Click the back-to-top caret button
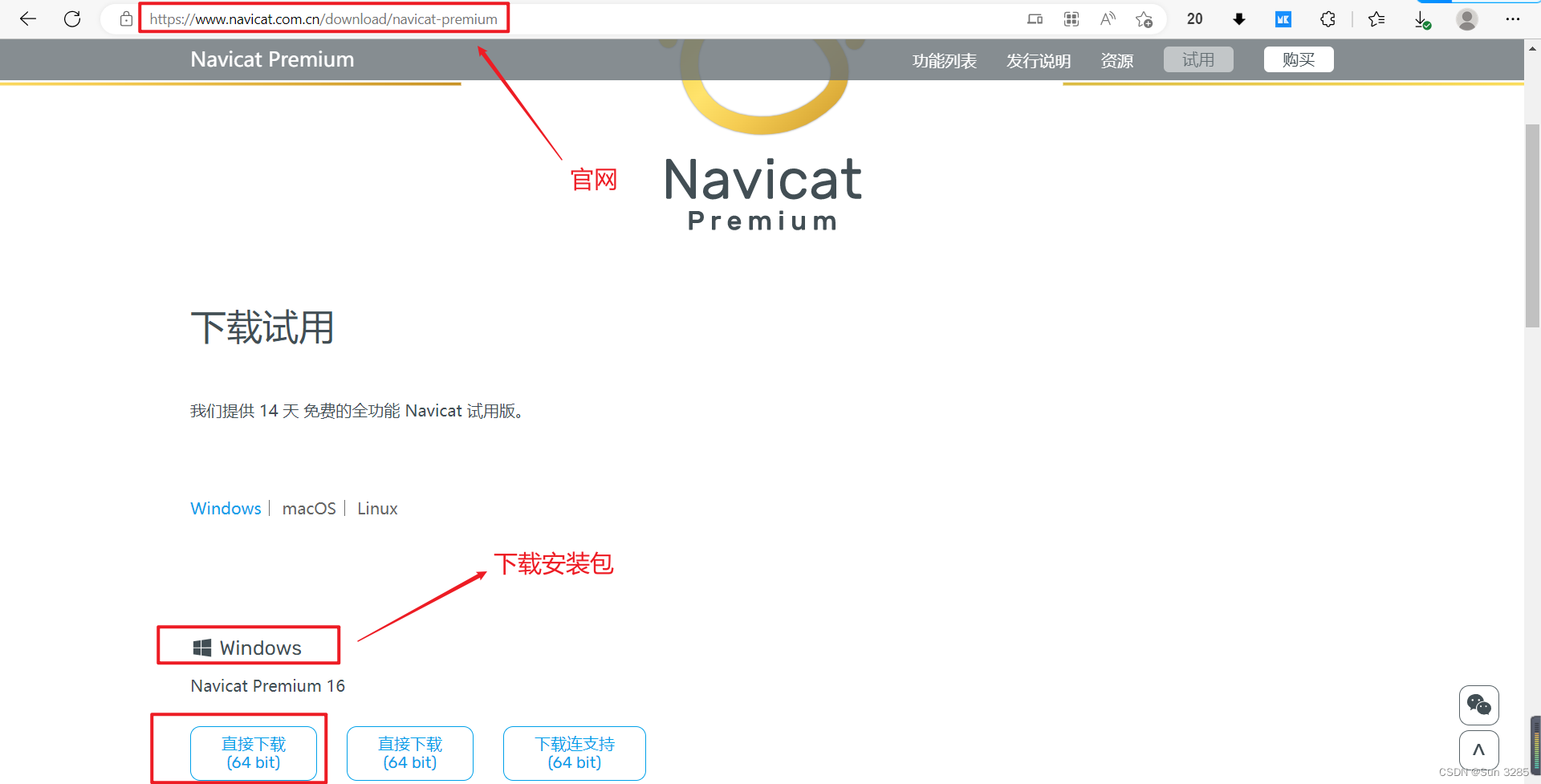 click(x=1479, y=750)
